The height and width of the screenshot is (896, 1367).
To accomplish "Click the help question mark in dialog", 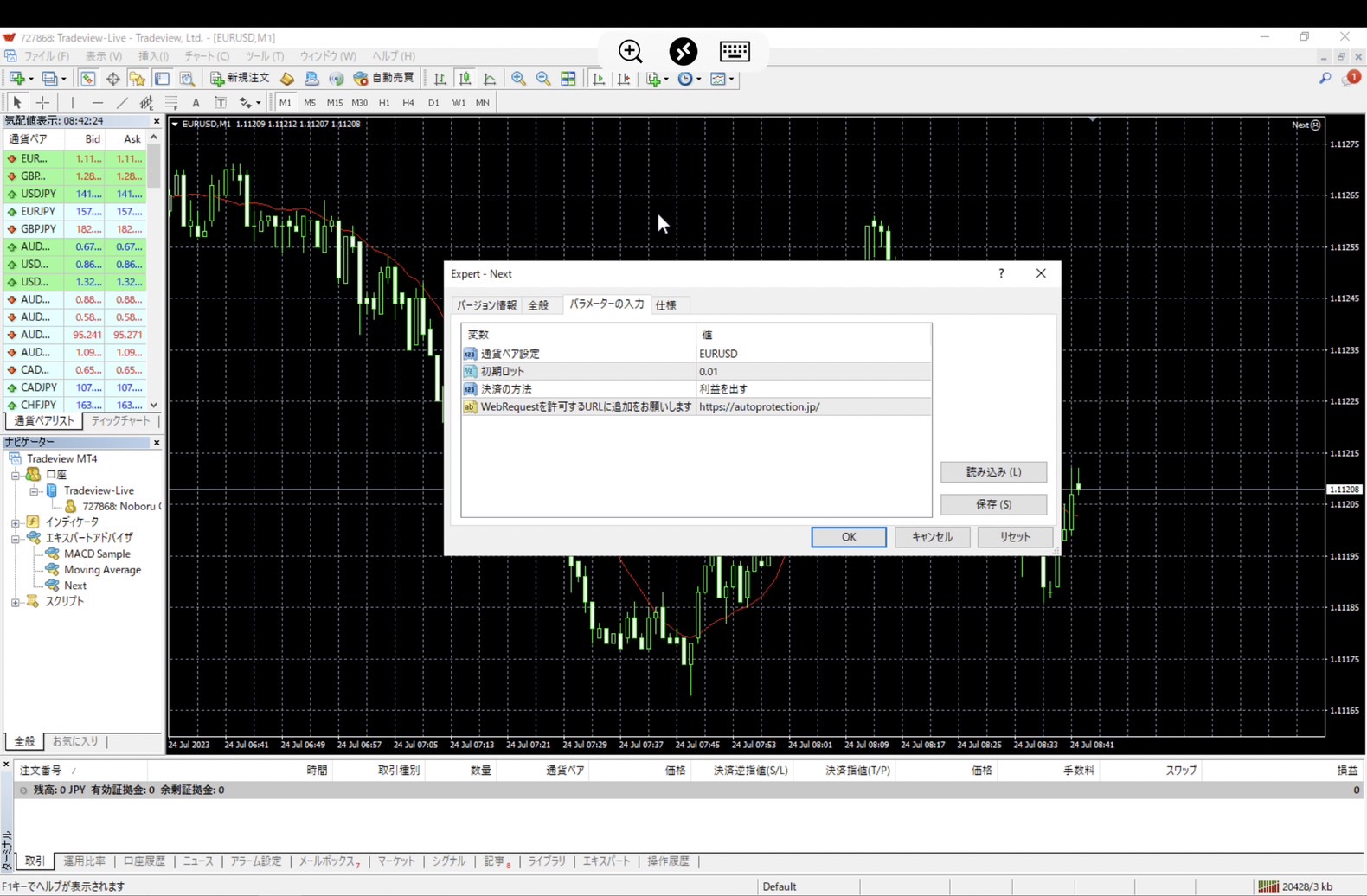I will (x=1001, y=273).
